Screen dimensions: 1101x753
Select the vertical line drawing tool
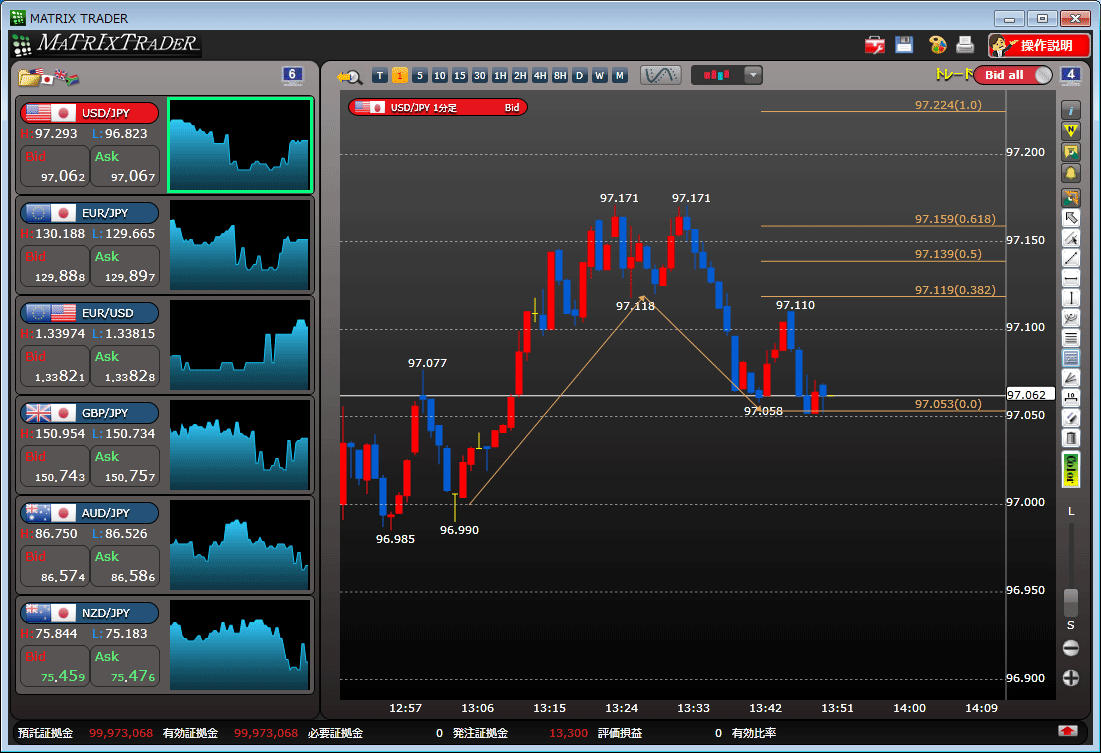click(1071, 299)
